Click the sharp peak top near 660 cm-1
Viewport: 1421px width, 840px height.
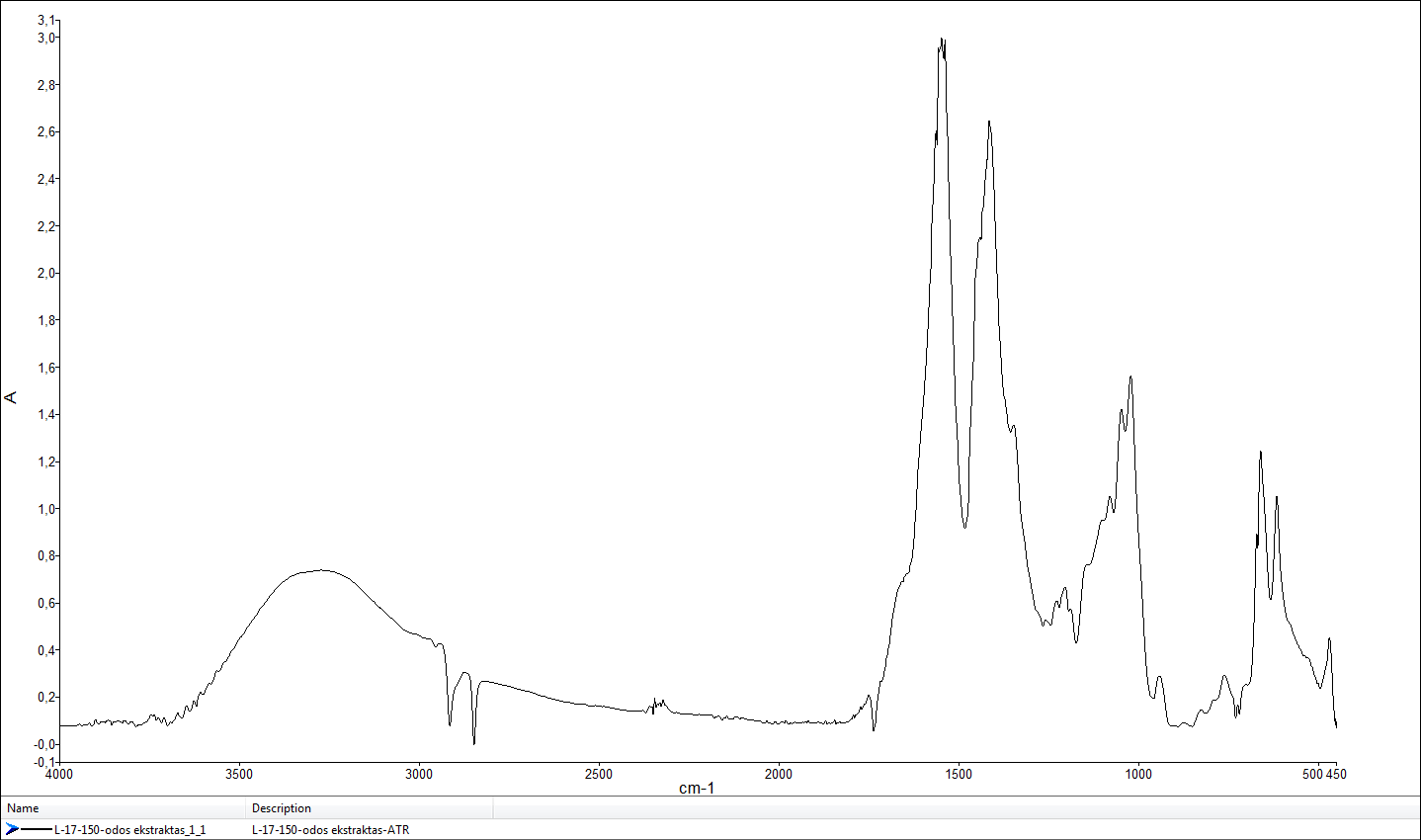1260,452
